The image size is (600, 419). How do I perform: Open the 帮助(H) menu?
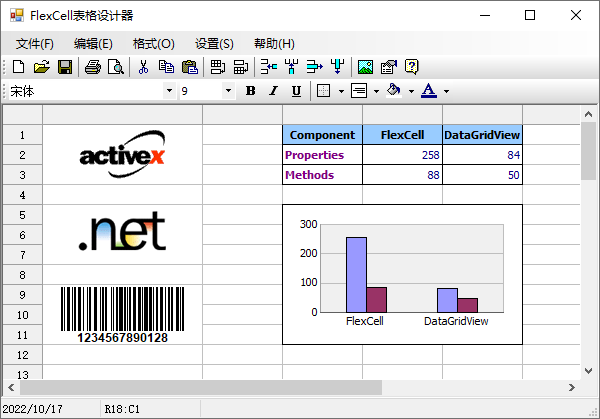tap(274, 44)
